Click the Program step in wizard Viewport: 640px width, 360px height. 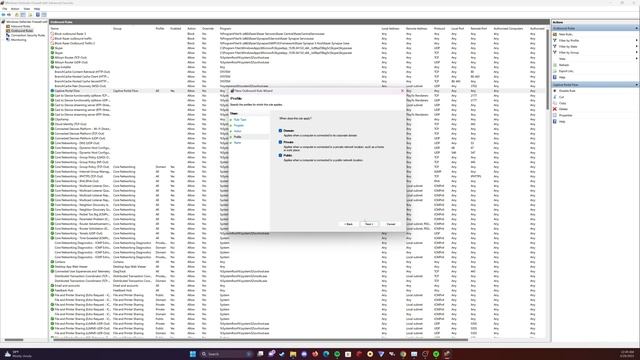click(x=239, y=125)
